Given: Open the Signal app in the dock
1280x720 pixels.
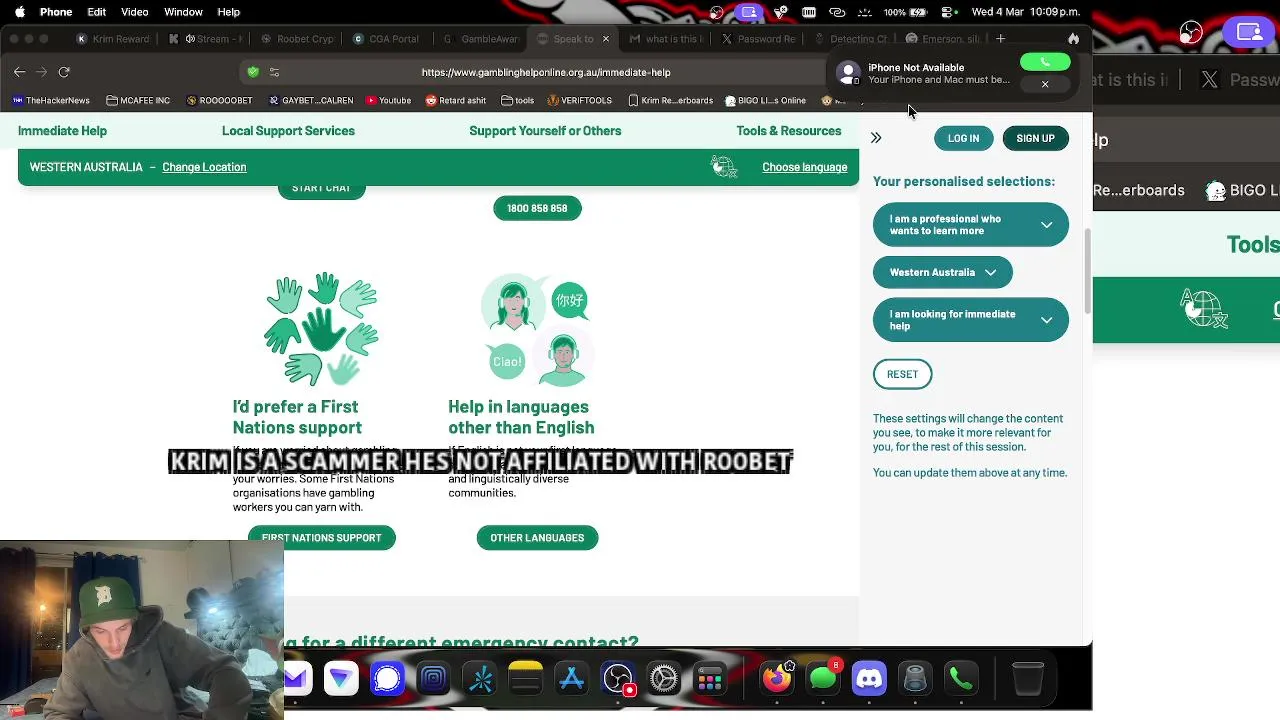Looking at the screenshot, I should click(x=387, y=679).
